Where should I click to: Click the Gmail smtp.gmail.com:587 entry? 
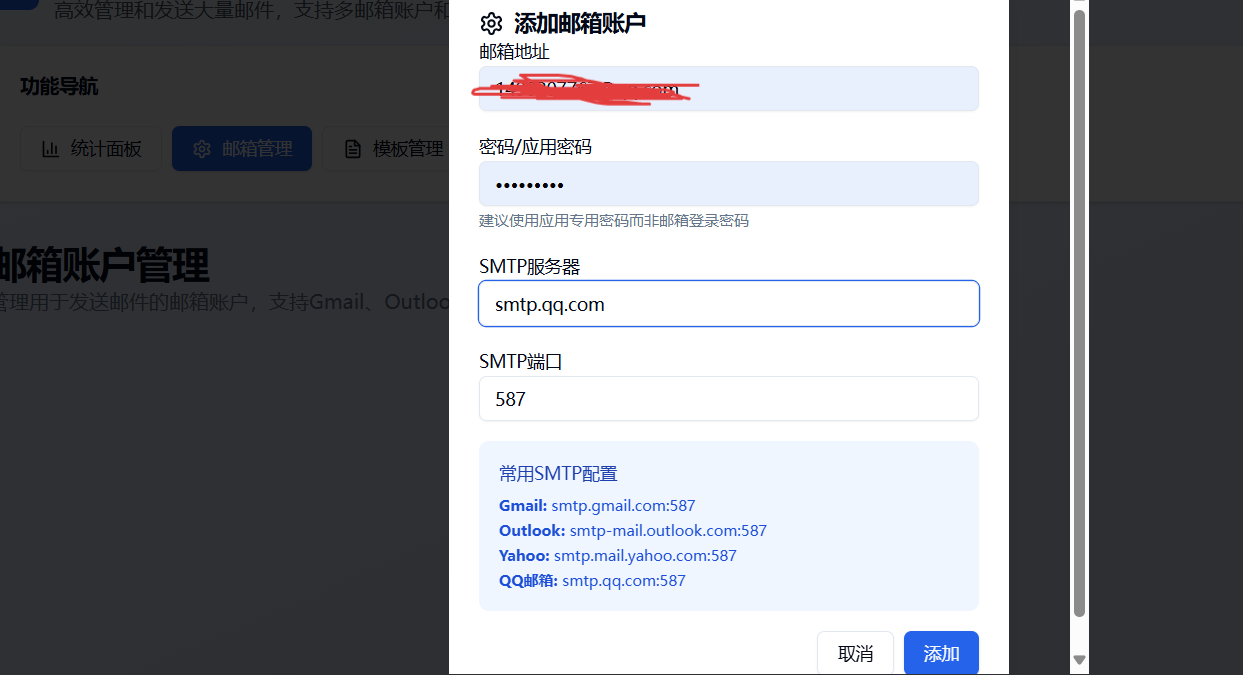(597, 506)
